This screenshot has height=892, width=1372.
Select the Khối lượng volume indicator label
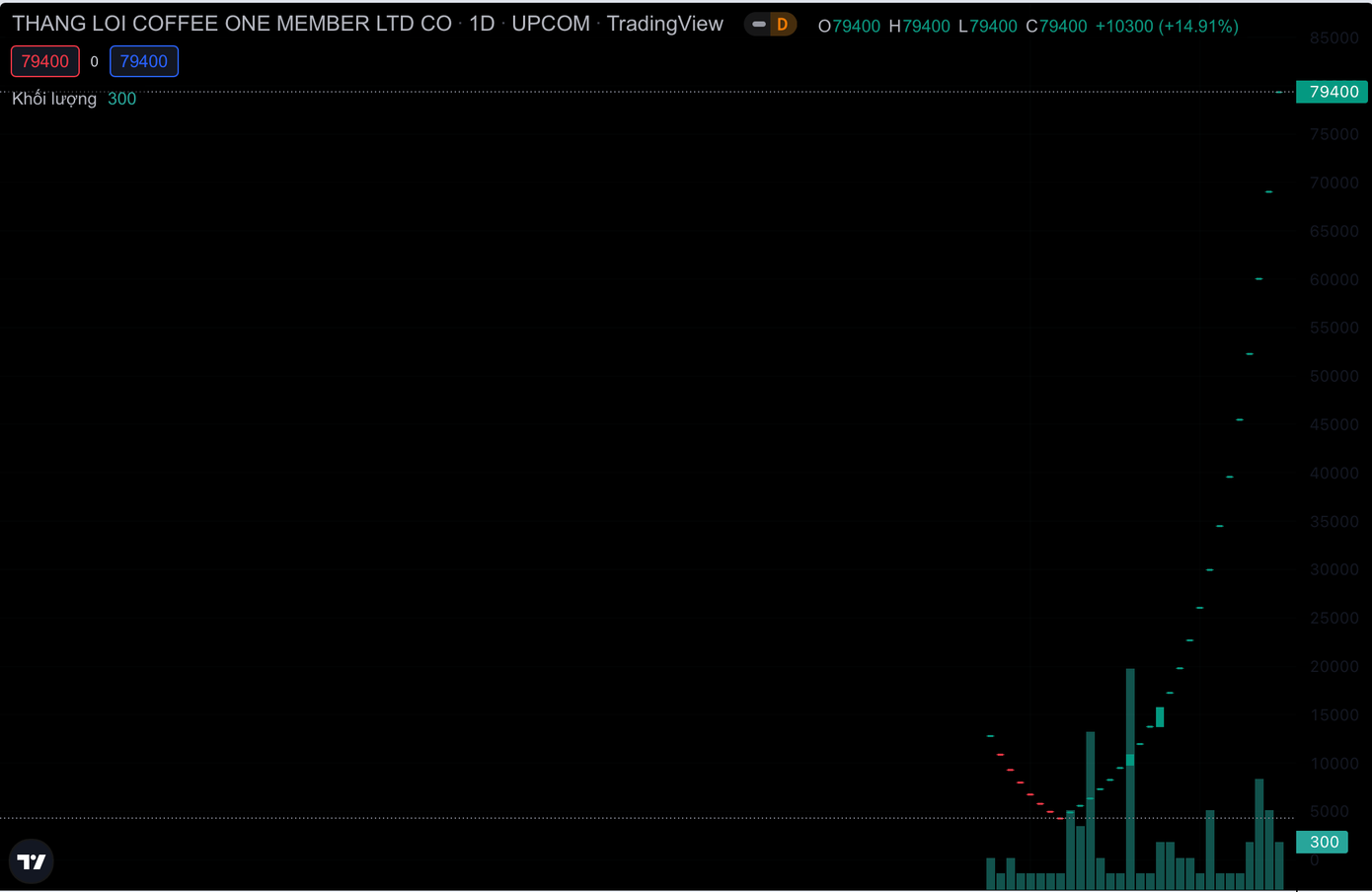click(x=54, y=99)
